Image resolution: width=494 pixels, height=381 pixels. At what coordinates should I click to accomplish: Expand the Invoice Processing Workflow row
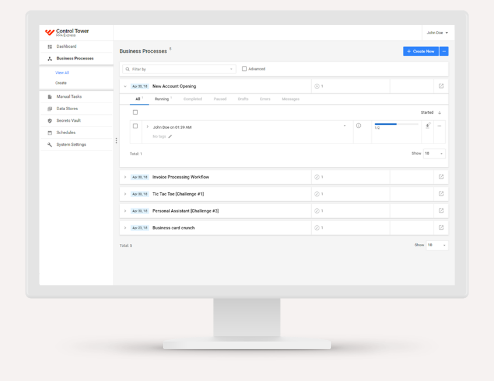[x=125, y=177]
